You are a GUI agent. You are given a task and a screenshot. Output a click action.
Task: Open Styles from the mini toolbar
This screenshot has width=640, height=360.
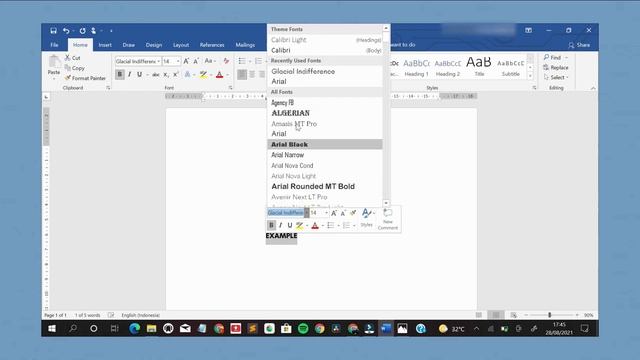[367, 218]
